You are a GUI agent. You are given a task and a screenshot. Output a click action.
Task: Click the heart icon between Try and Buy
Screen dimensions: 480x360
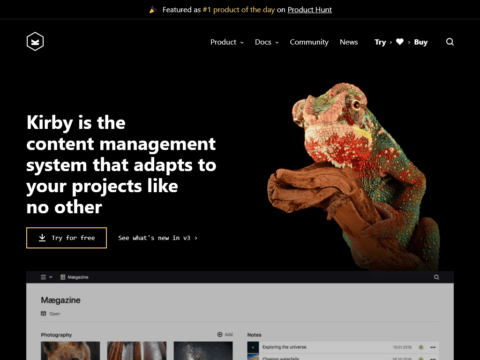[400, 42]
